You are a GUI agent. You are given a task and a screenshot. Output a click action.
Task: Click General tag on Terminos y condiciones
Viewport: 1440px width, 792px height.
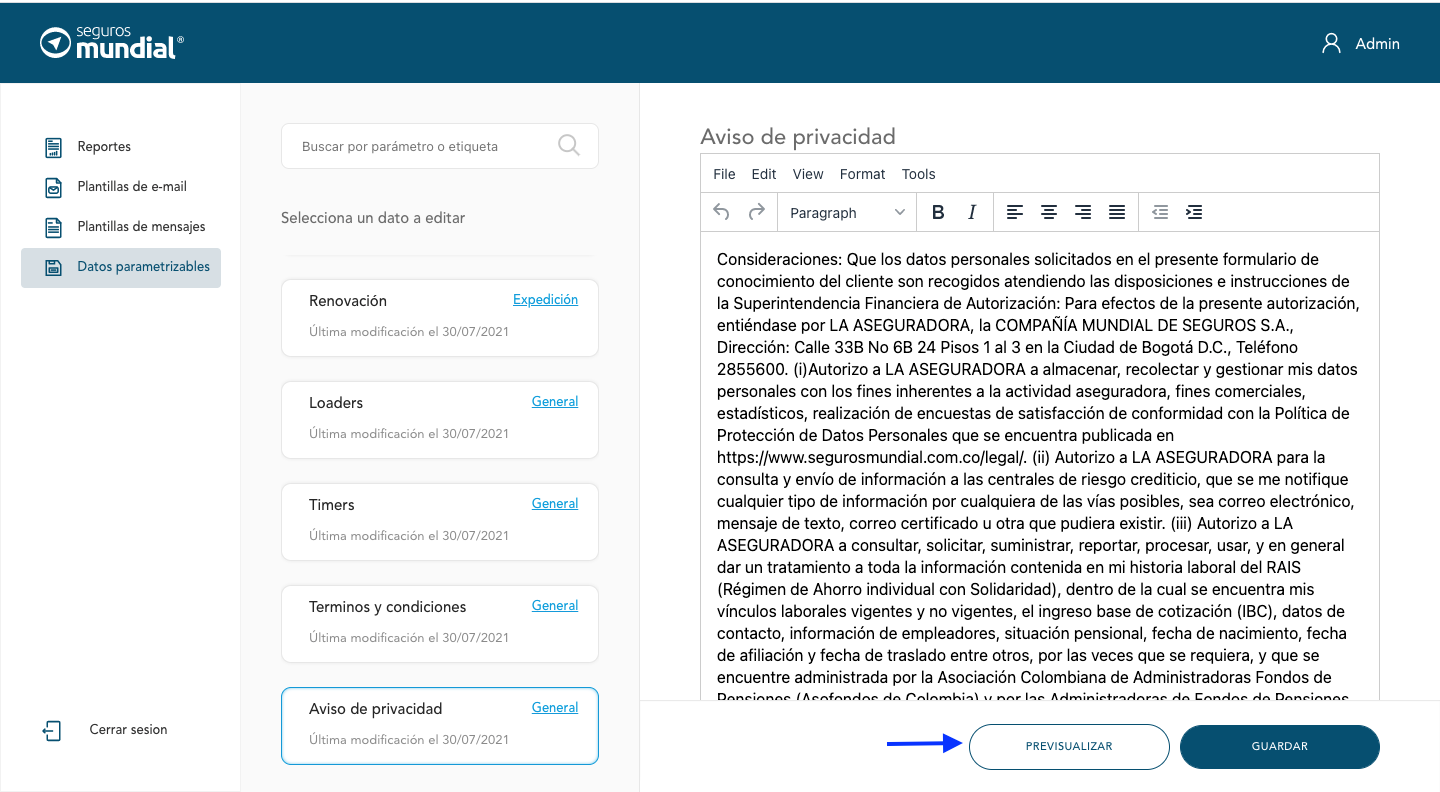click(555, 605)
